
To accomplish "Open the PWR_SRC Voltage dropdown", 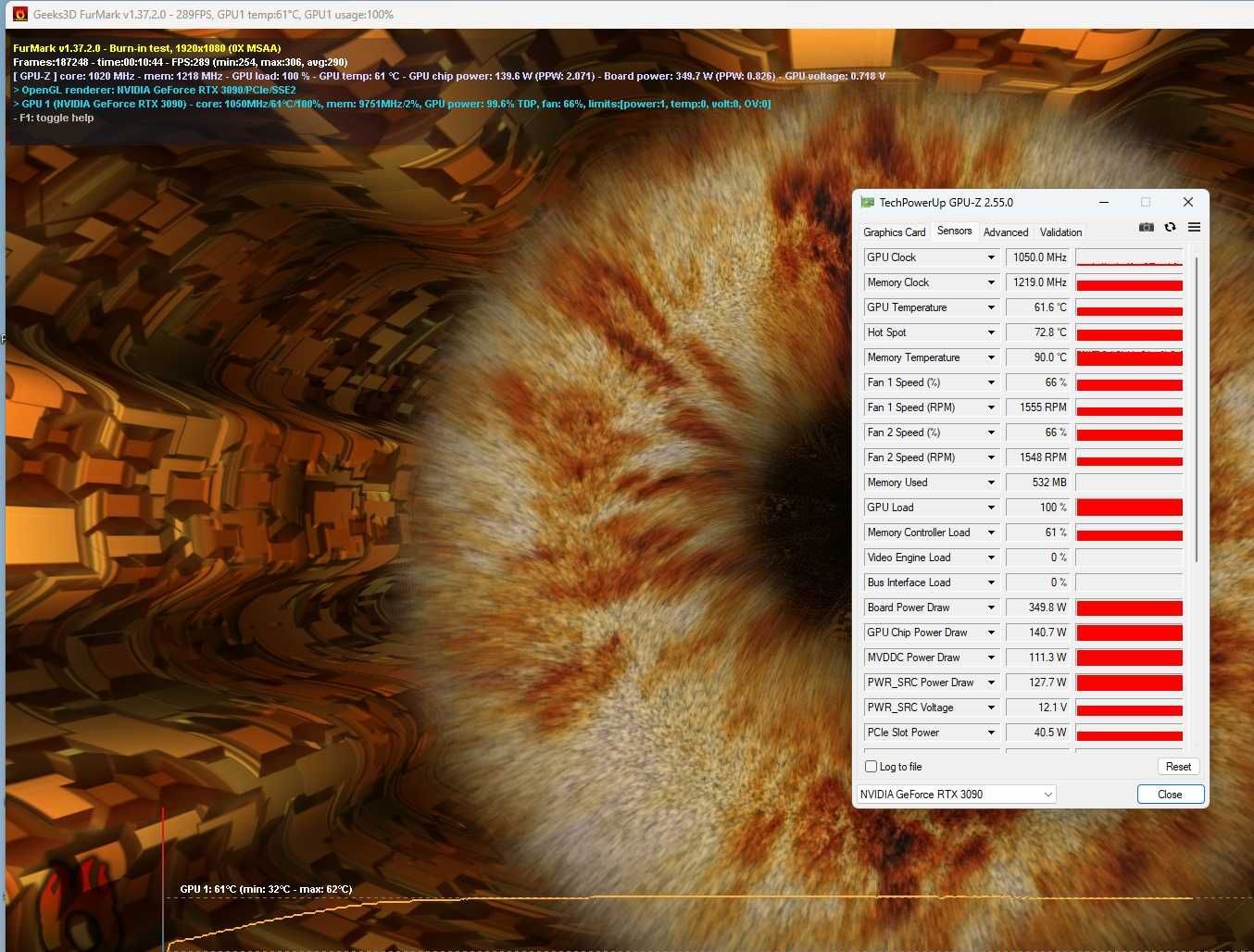I will [991, 708].
